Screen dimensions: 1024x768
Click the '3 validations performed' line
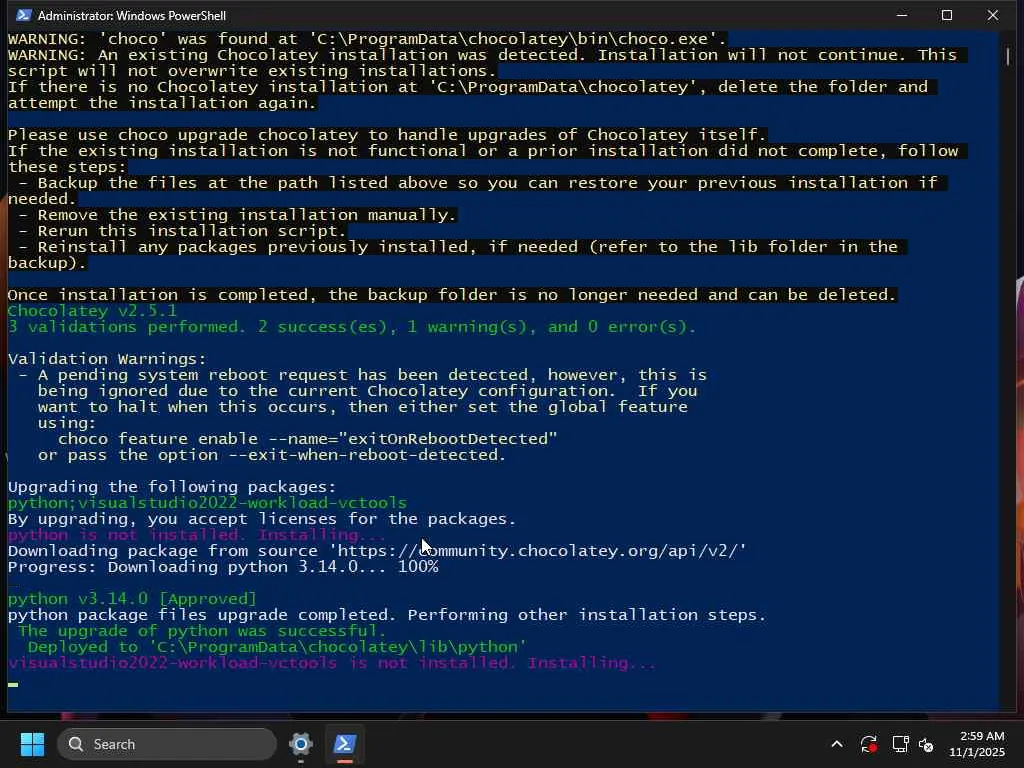click(352, 327)
